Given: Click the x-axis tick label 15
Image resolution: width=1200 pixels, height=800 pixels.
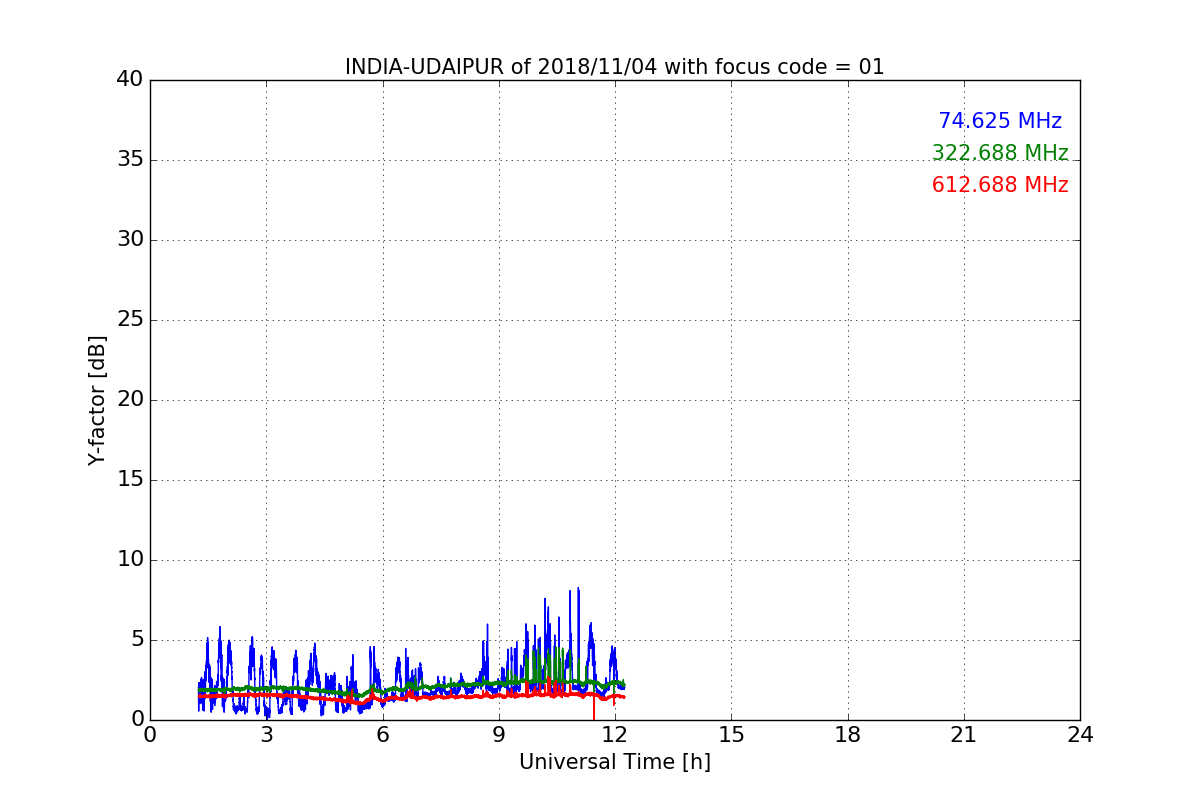Looking at the screenshot, I should pos(731,735).
